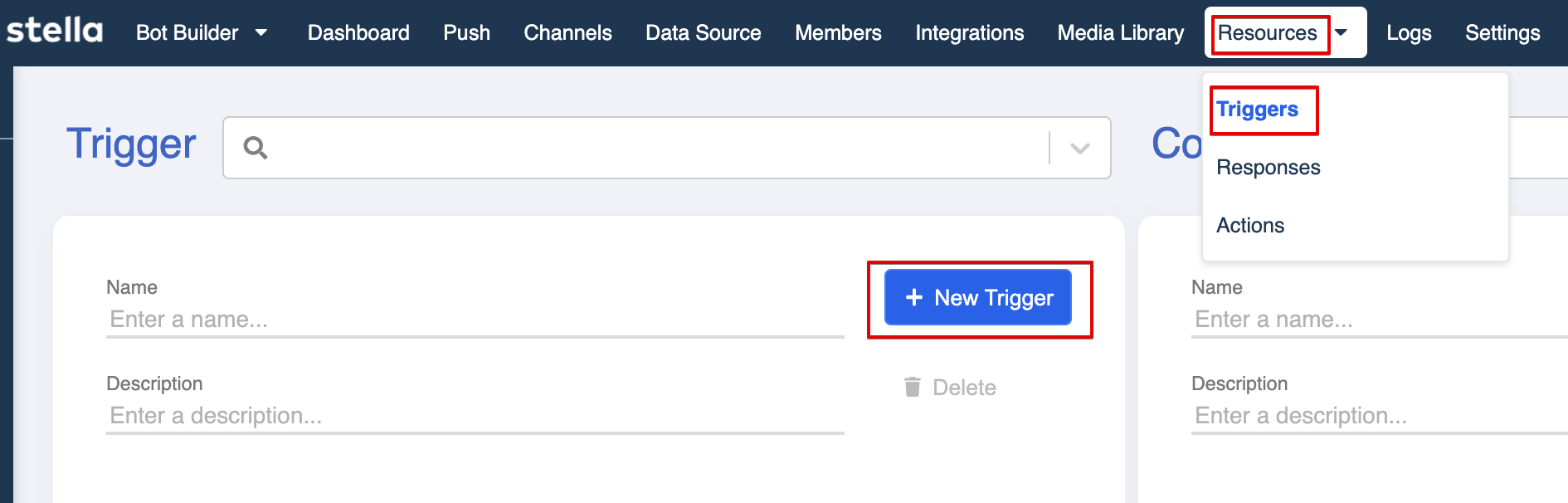Open the Trigger search chevron dropdown

(x=1079, y=148)
